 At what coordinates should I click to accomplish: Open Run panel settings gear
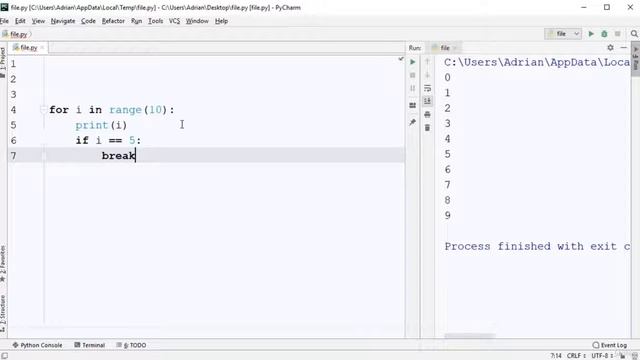point(610,48)
